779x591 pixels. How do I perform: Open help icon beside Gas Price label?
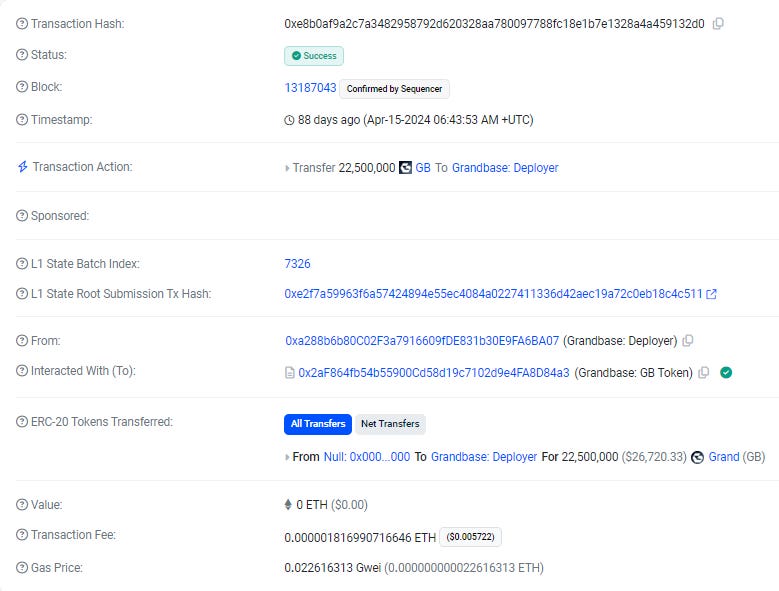tap(22, 567)
